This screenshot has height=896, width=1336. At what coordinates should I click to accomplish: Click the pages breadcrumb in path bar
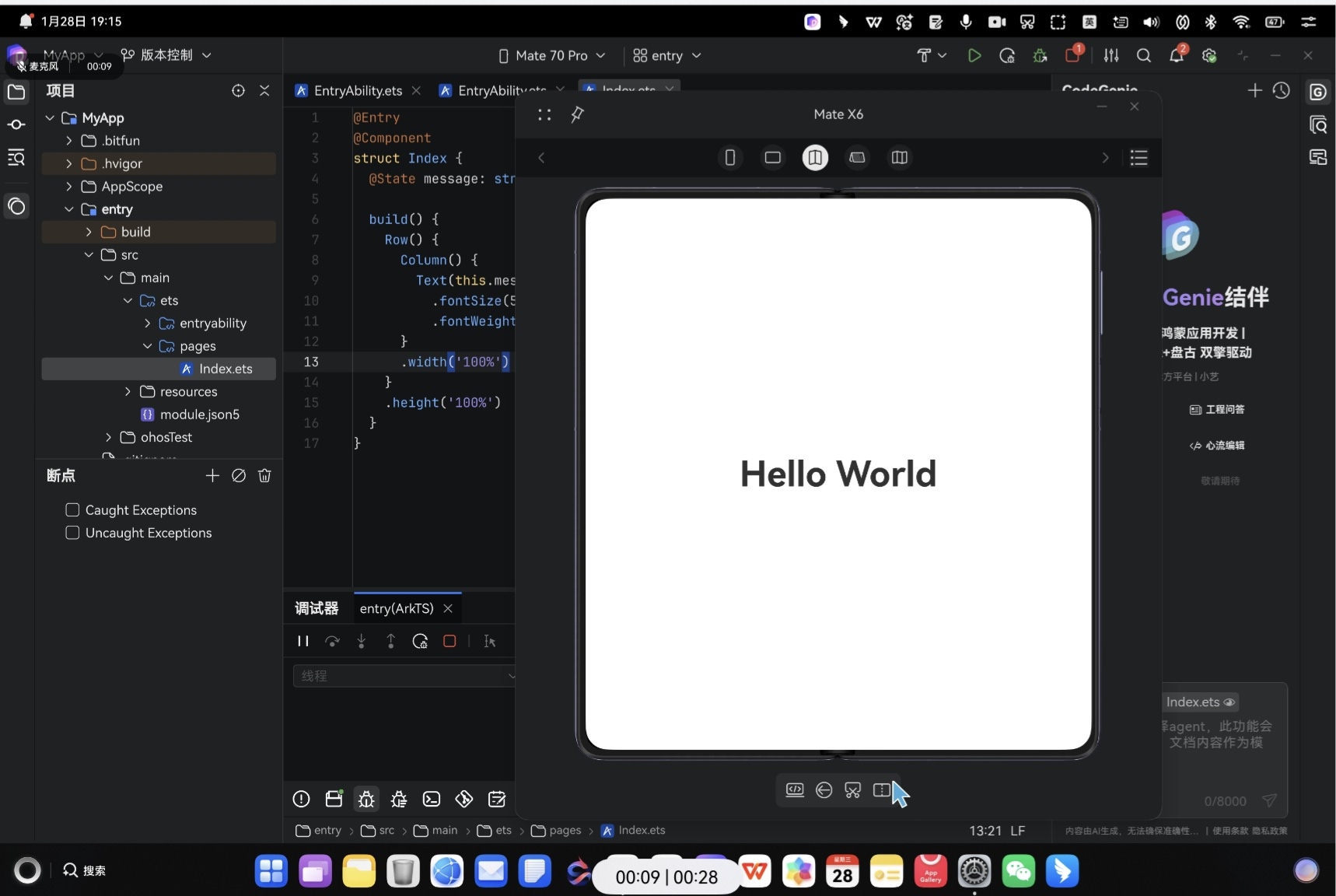(565, 831)
